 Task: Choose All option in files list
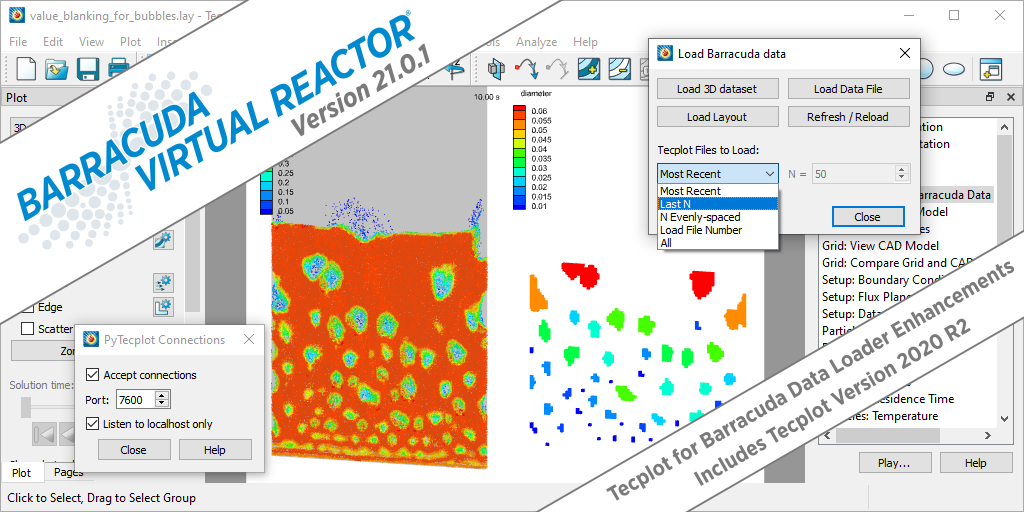[718, 243]
